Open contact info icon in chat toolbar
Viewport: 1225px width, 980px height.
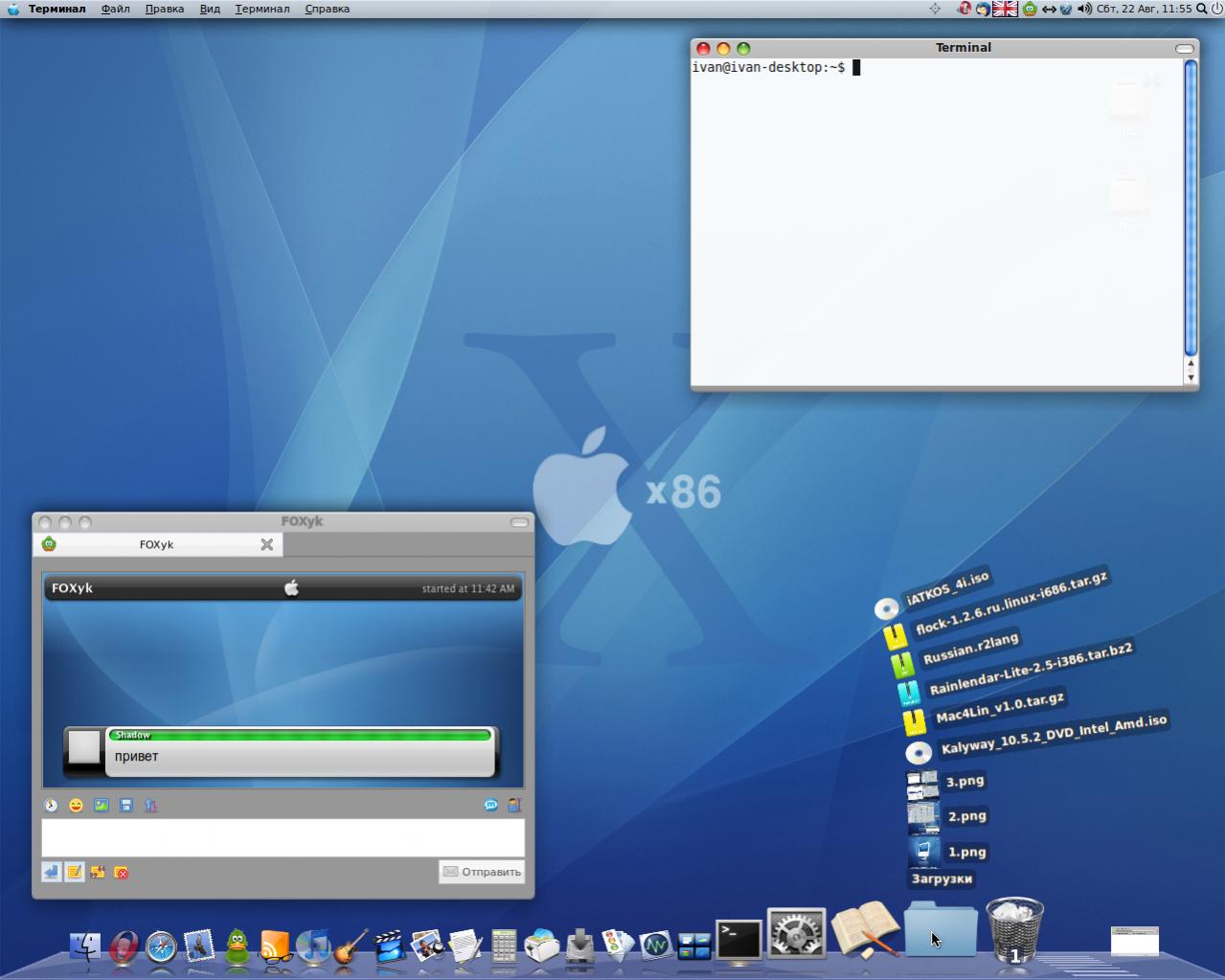tap(514, 806)
